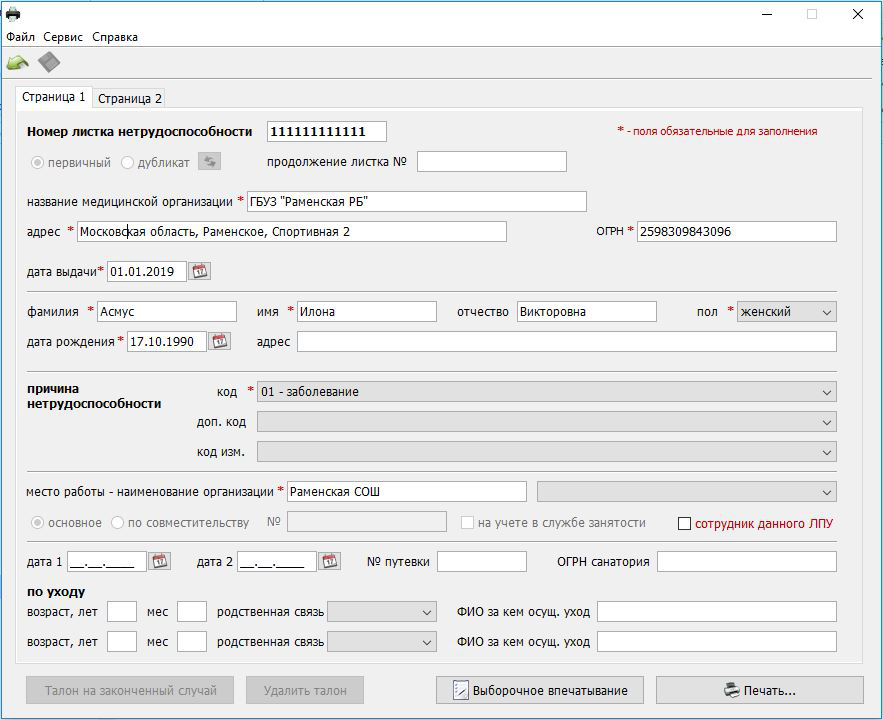Open calendar next to дата 1
The width and height of the screenshot is (883, 720).
tap(160, 561)
